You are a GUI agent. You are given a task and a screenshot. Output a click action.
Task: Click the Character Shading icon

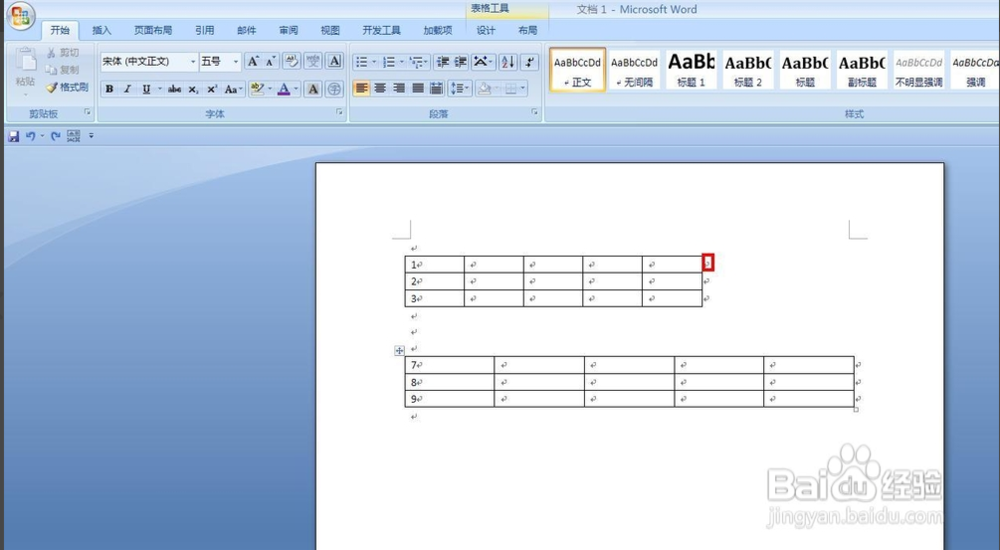pos(312,89)
